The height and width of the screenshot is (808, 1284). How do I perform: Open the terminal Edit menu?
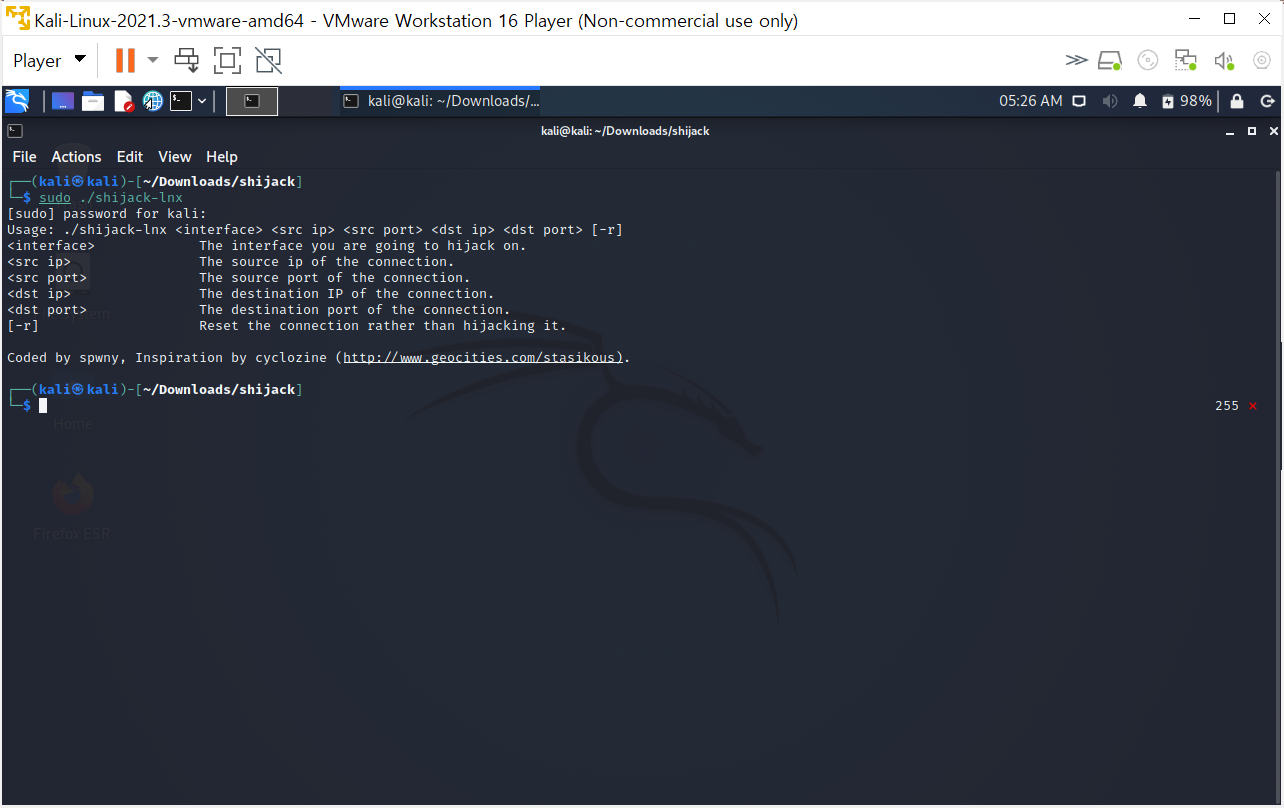[x=130, y=157]
